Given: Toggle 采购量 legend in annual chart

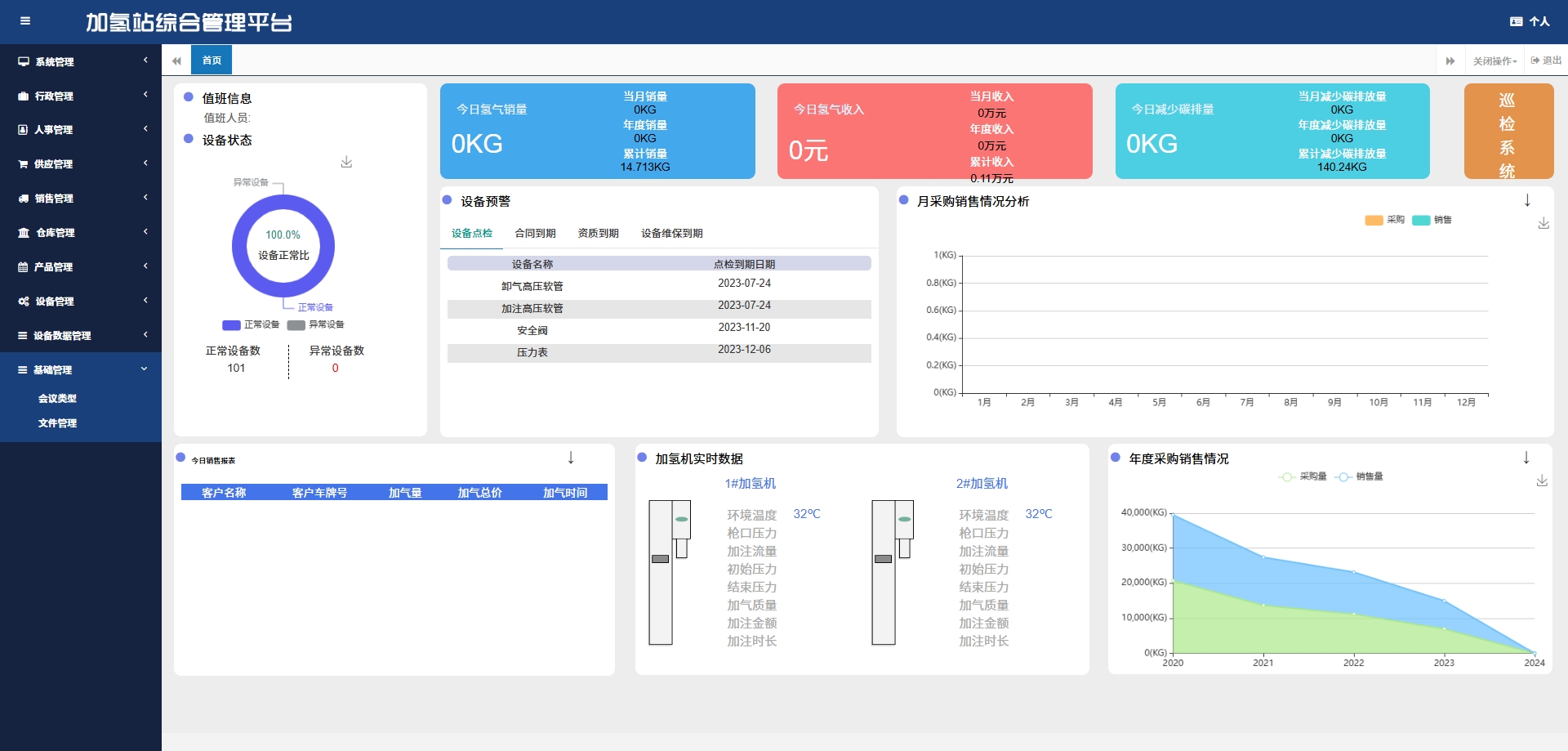Looking at the screenshot, I should coord(1303,476).
